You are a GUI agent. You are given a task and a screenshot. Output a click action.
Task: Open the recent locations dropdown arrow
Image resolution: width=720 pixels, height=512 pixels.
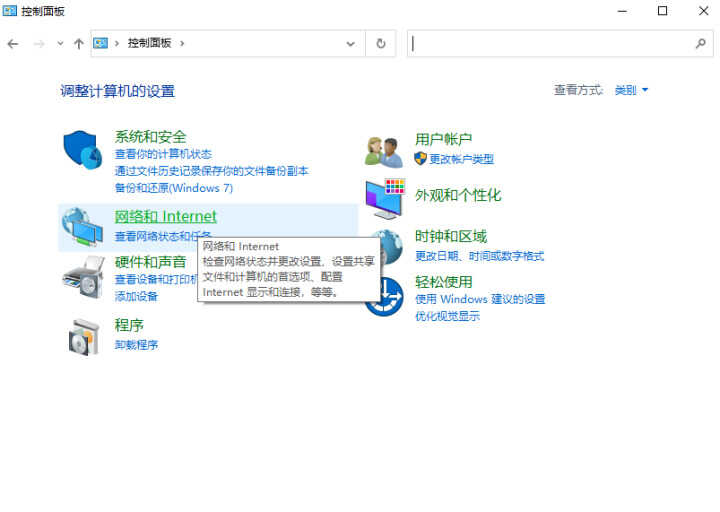60,44
